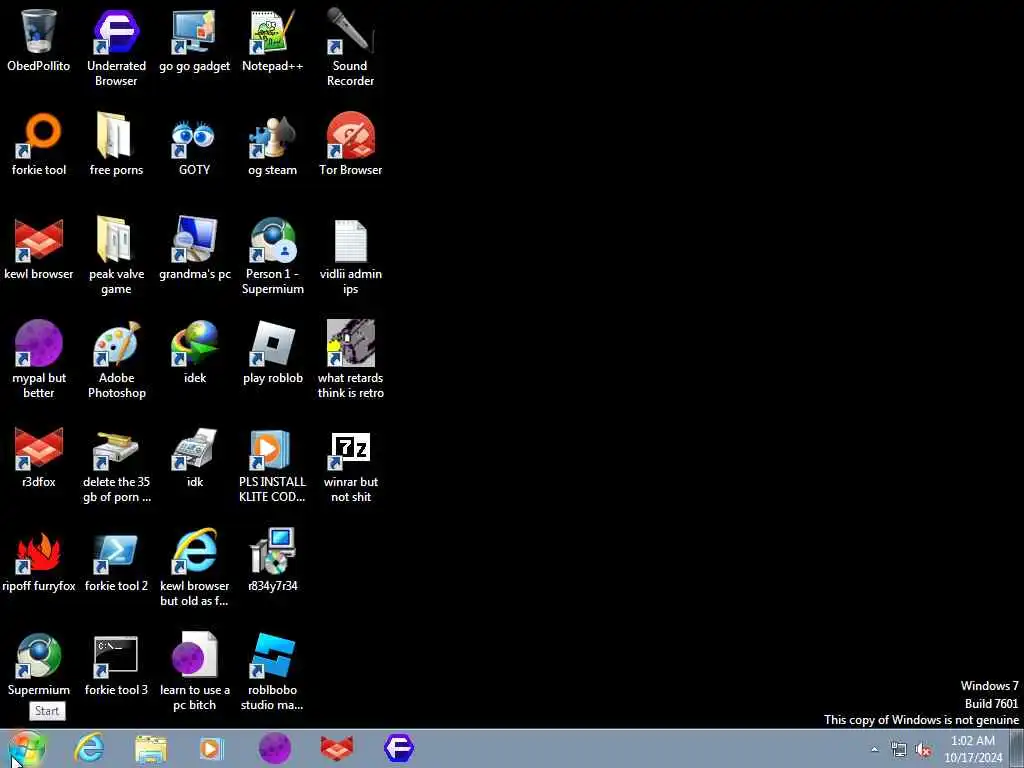Open the r834y7r34 installer icon
The image size is (1024, 768).
coord(272,560)
